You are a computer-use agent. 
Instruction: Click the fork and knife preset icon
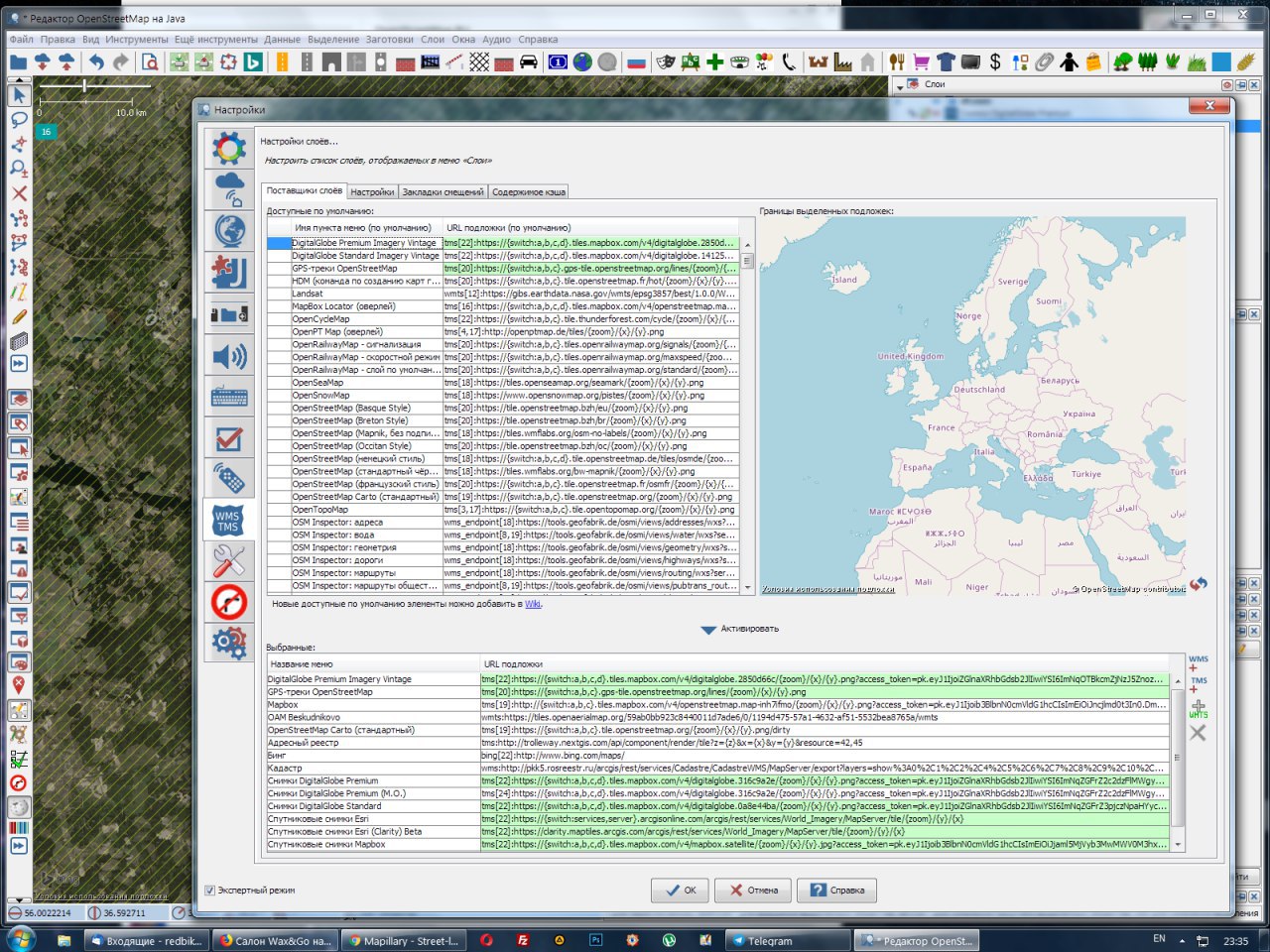click(x=897, y=62)
